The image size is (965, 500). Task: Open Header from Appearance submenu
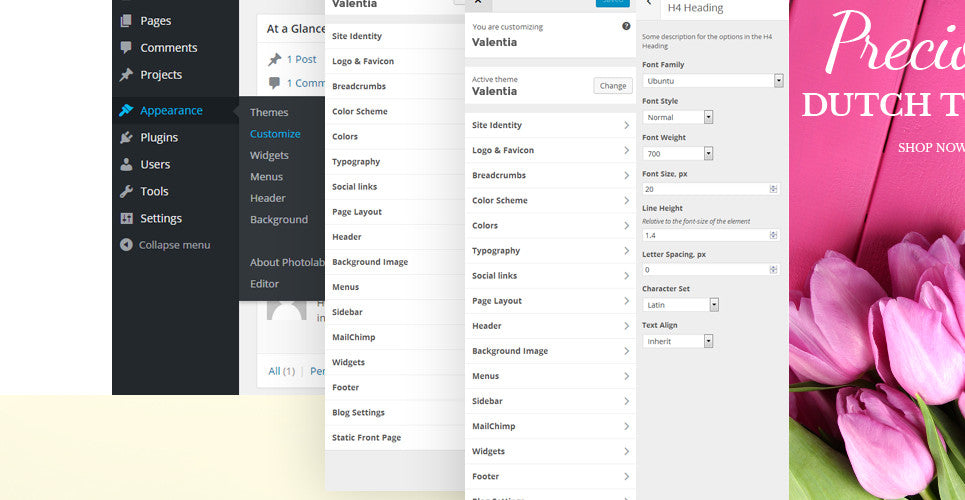click(268, 198)
